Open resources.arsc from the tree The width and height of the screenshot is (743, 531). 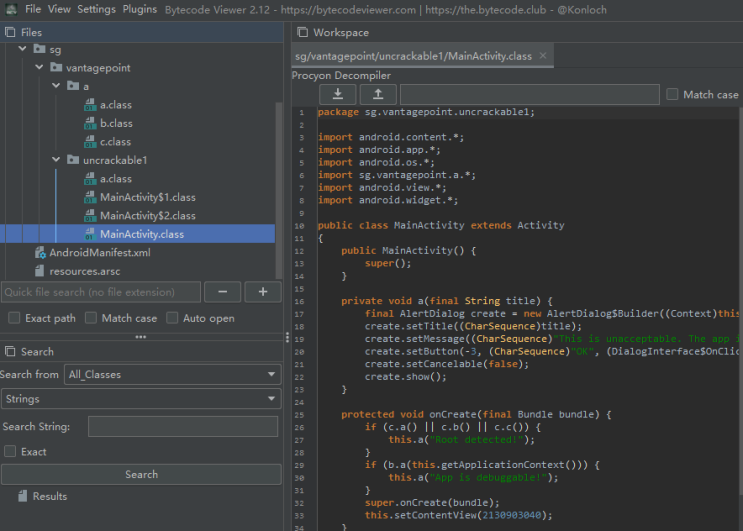point(84,271)
